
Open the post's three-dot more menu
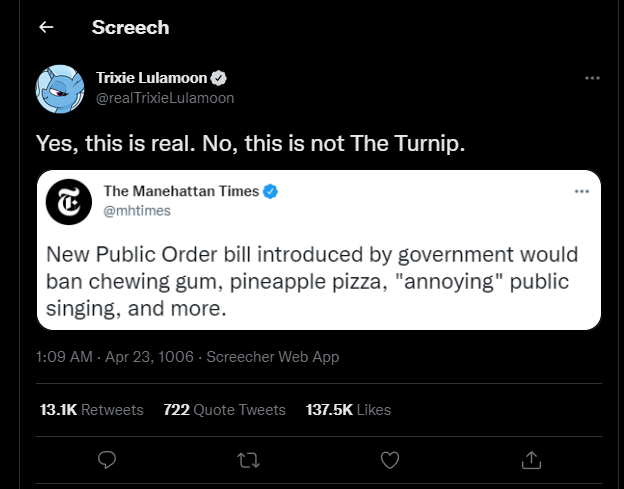coord(592,78)
